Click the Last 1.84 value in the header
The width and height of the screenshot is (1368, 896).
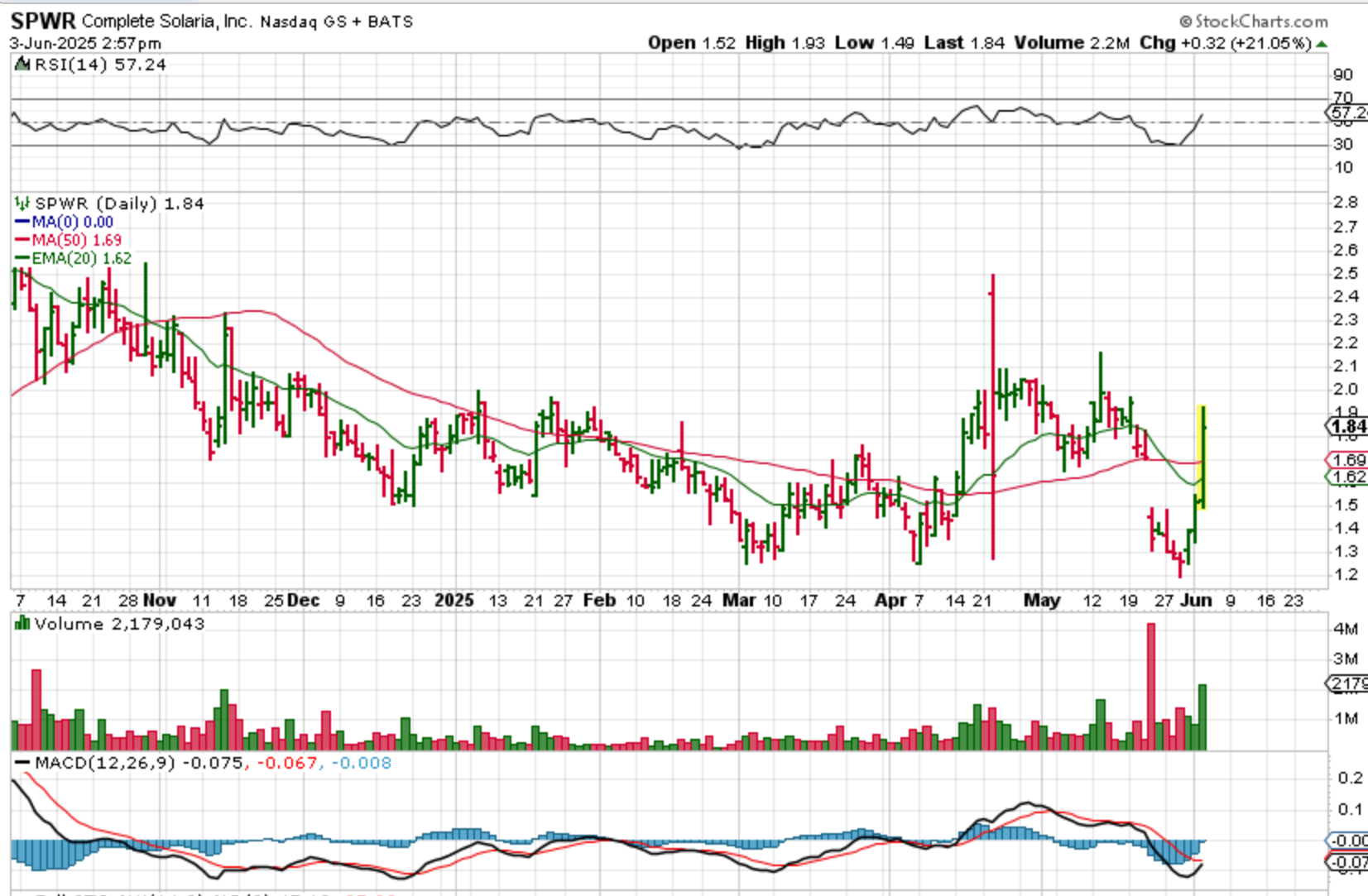tap(964, 43)
